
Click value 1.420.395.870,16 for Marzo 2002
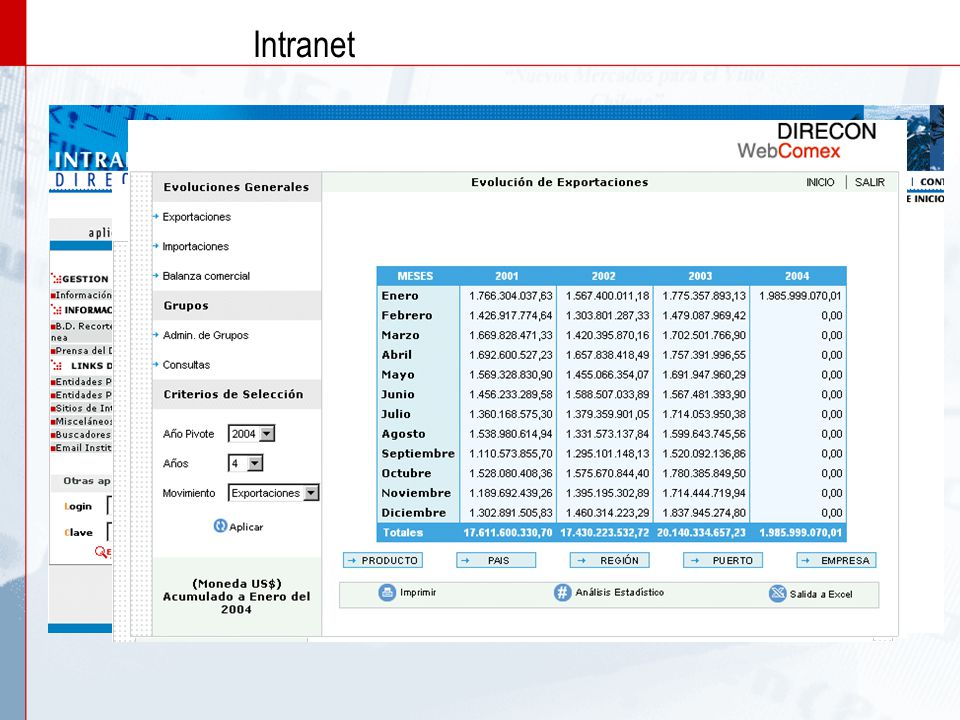[607, 335]
